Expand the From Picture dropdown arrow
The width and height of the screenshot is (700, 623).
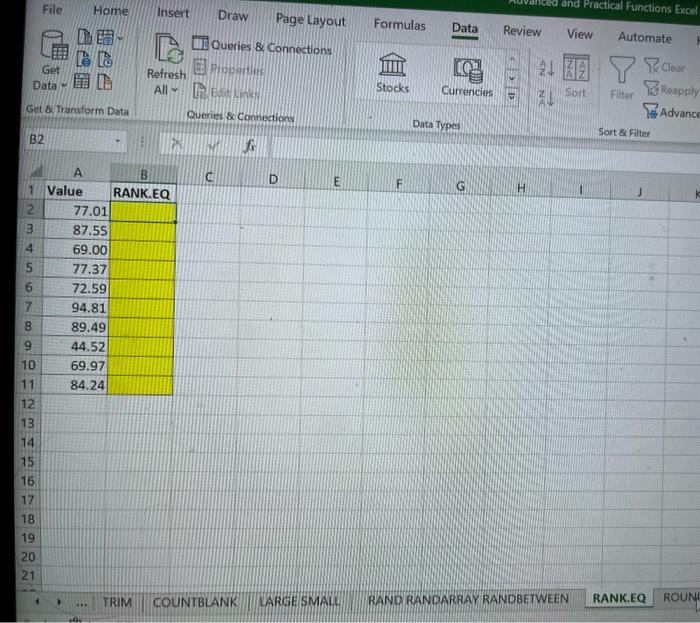(x=120, y=39)
